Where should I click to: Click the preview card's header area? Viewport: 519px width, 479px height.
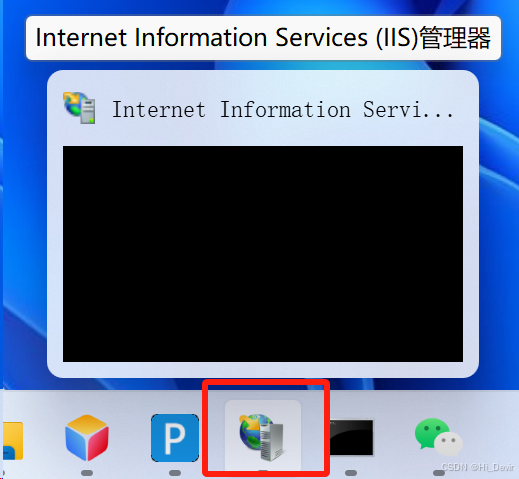pyautogui.click(x=263, y=108)
